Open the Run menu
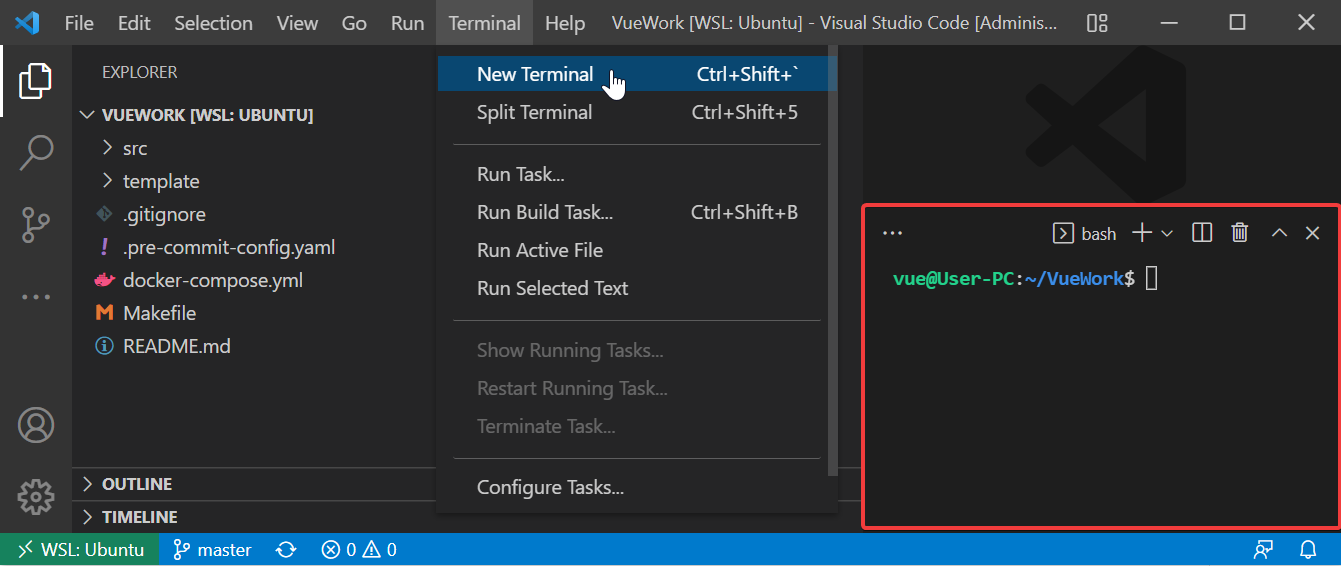 coord(407,22)
